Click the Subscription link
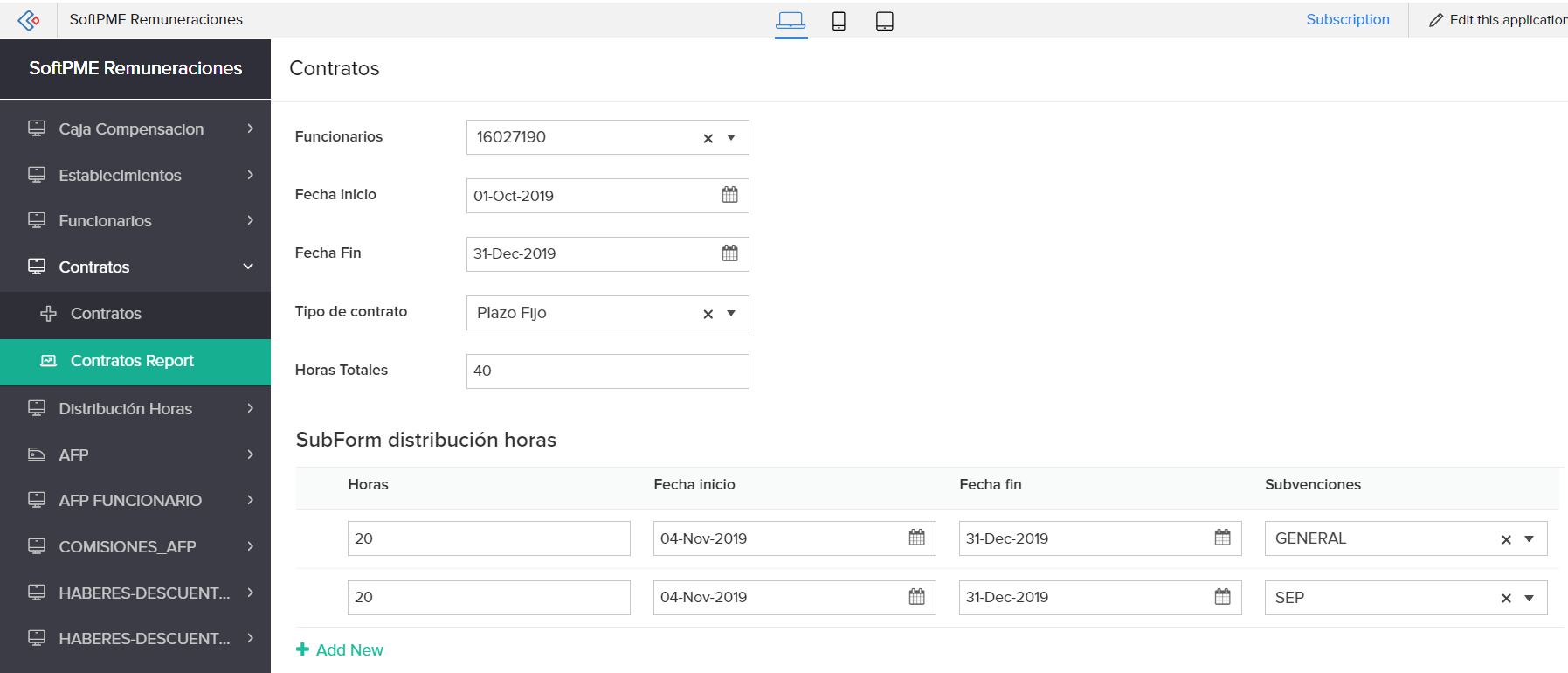1568x673 pixels. pyautogui.click(x=1347, y=19)
